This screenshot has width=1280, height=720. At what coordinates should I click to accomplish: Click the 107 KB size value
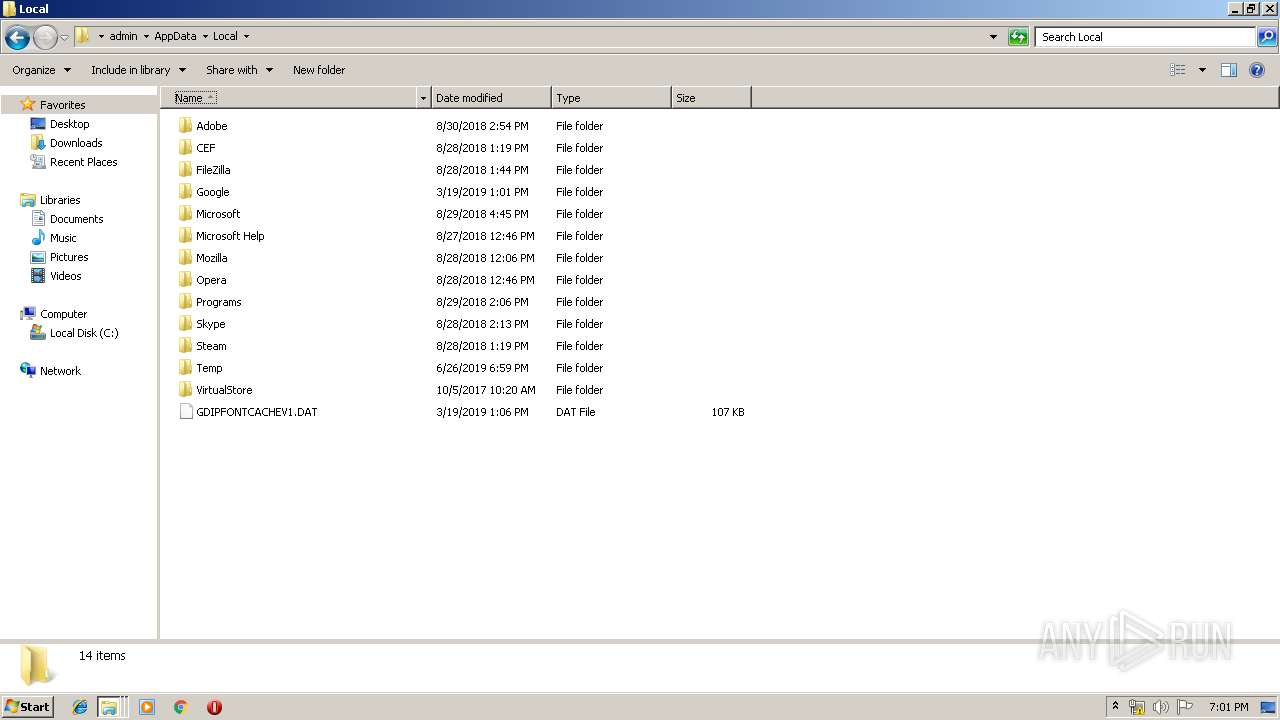(728, 412)
